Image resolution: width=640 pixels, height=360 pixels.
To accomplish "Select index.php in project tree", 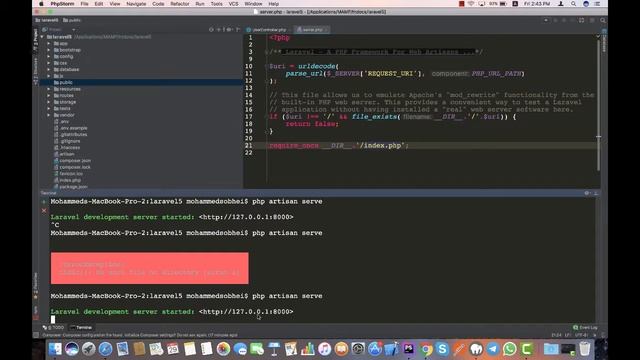I will tap(70, 180).
